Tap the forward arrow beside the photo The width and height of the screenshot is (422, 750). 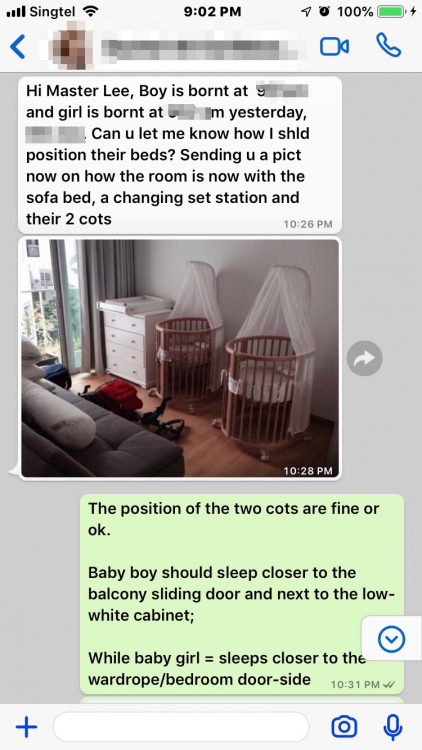pos(365,358)
